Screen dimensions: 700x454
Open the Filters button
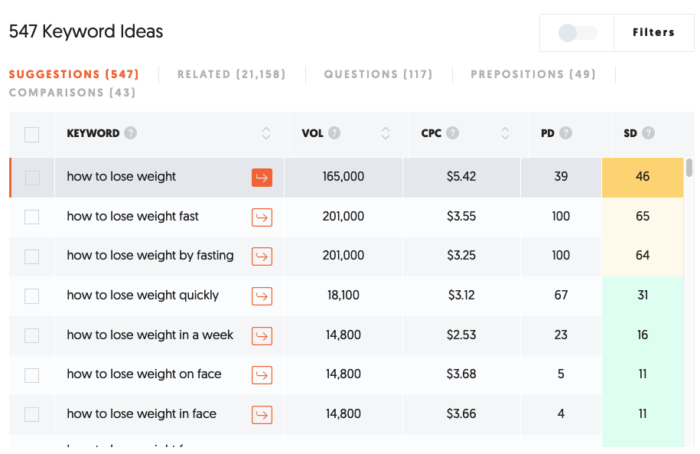[653, 32]
